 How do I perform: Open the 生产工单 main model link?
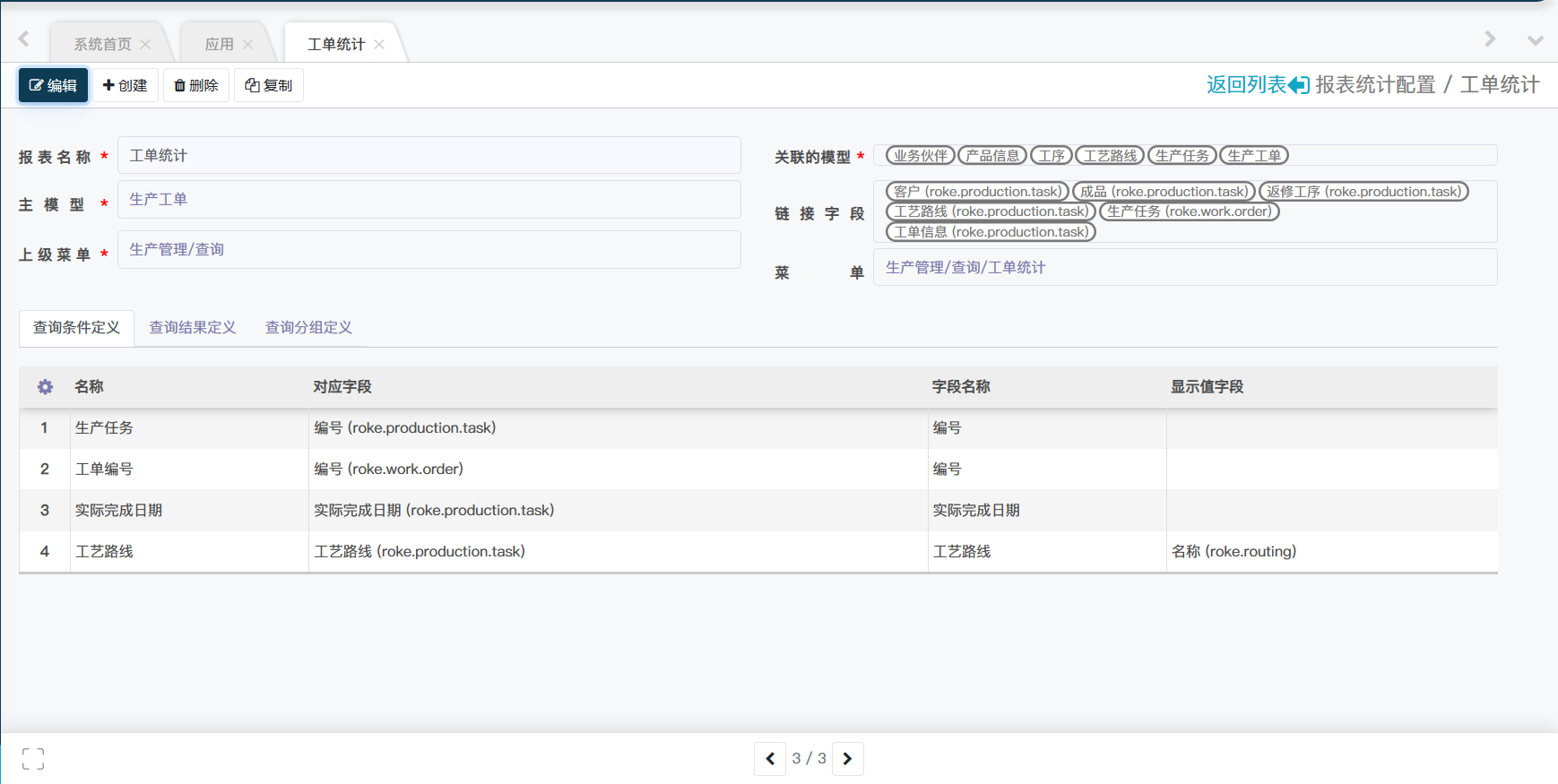[159, 199]
